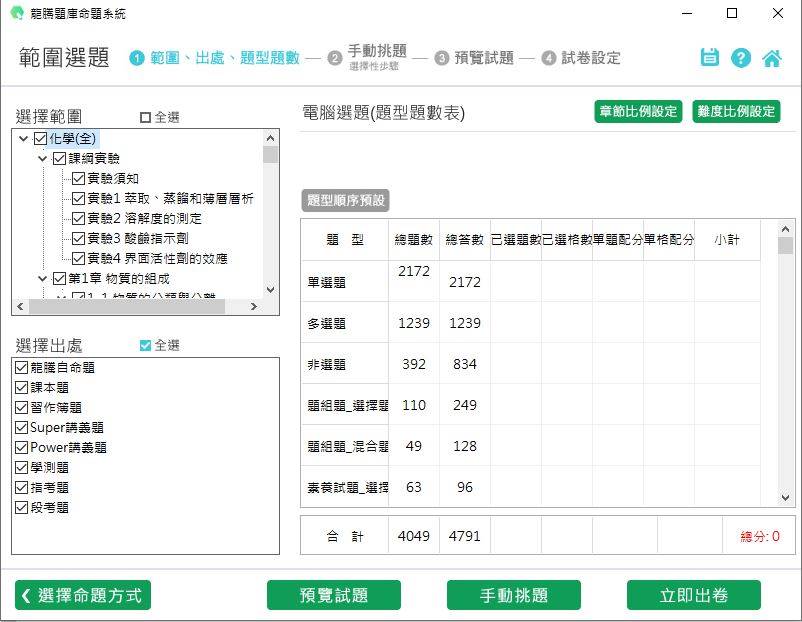Uncheck Super講義題 source checkbox
Image resolution: width=802 pixels, height=622 pixels.
coord(21,427)
